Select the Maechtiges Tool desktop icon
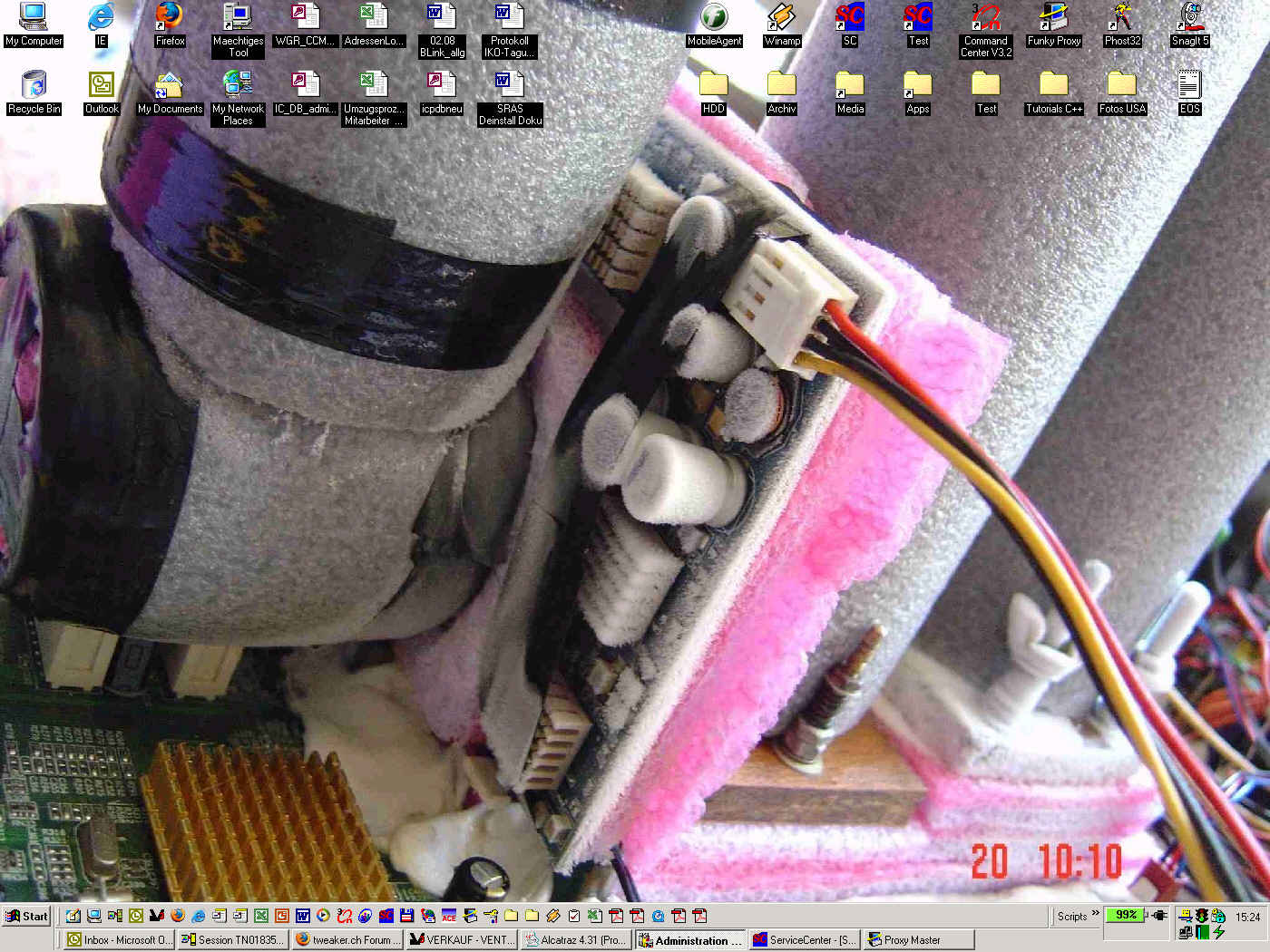The height and width of the screenshot is (952, 1270). pos(238,17)
